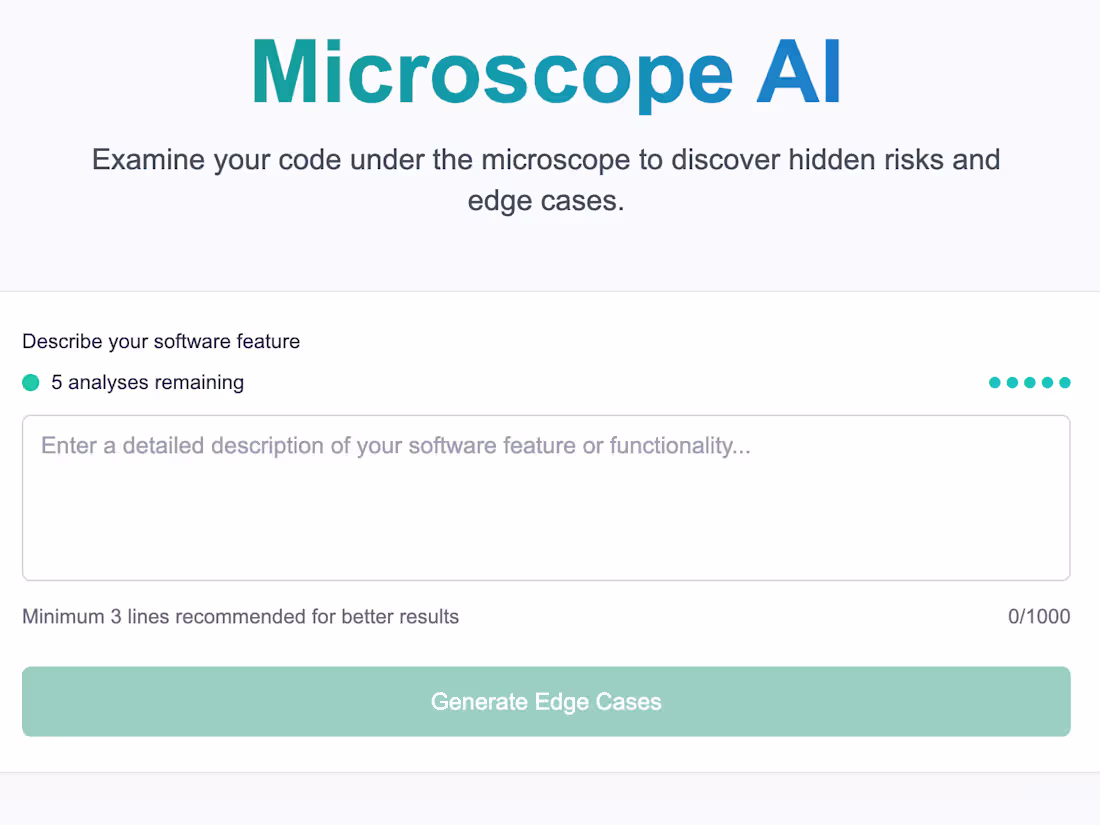
Task: Click the green status dot indicator
Action: [x=30, y=382]
